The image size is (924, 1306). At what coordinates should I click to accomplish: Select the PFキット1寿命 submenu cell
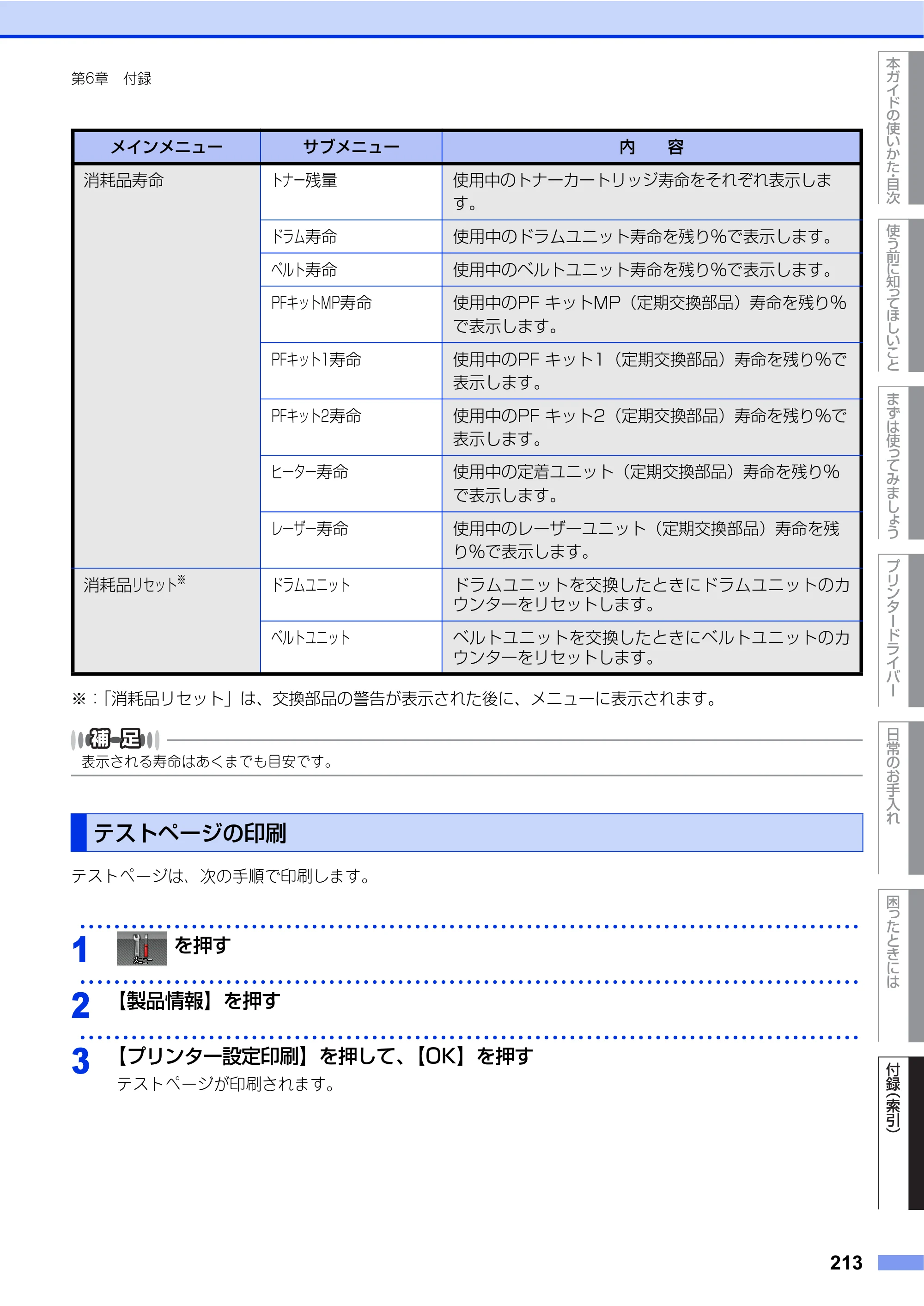[x=351, y=371]
